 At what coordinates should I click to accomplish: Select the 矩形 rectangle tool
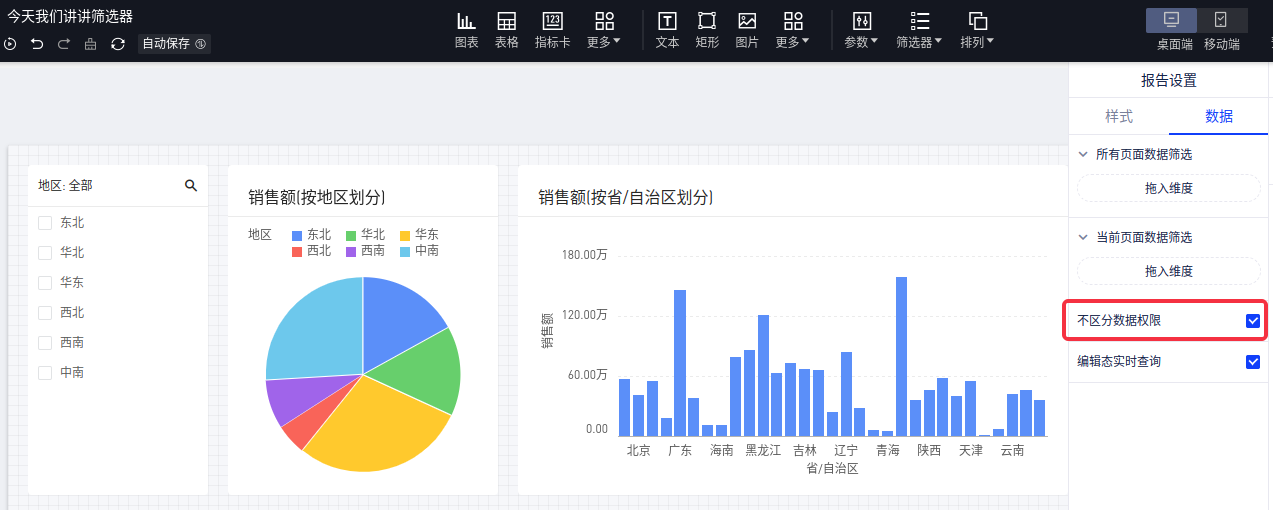point(707,30)
